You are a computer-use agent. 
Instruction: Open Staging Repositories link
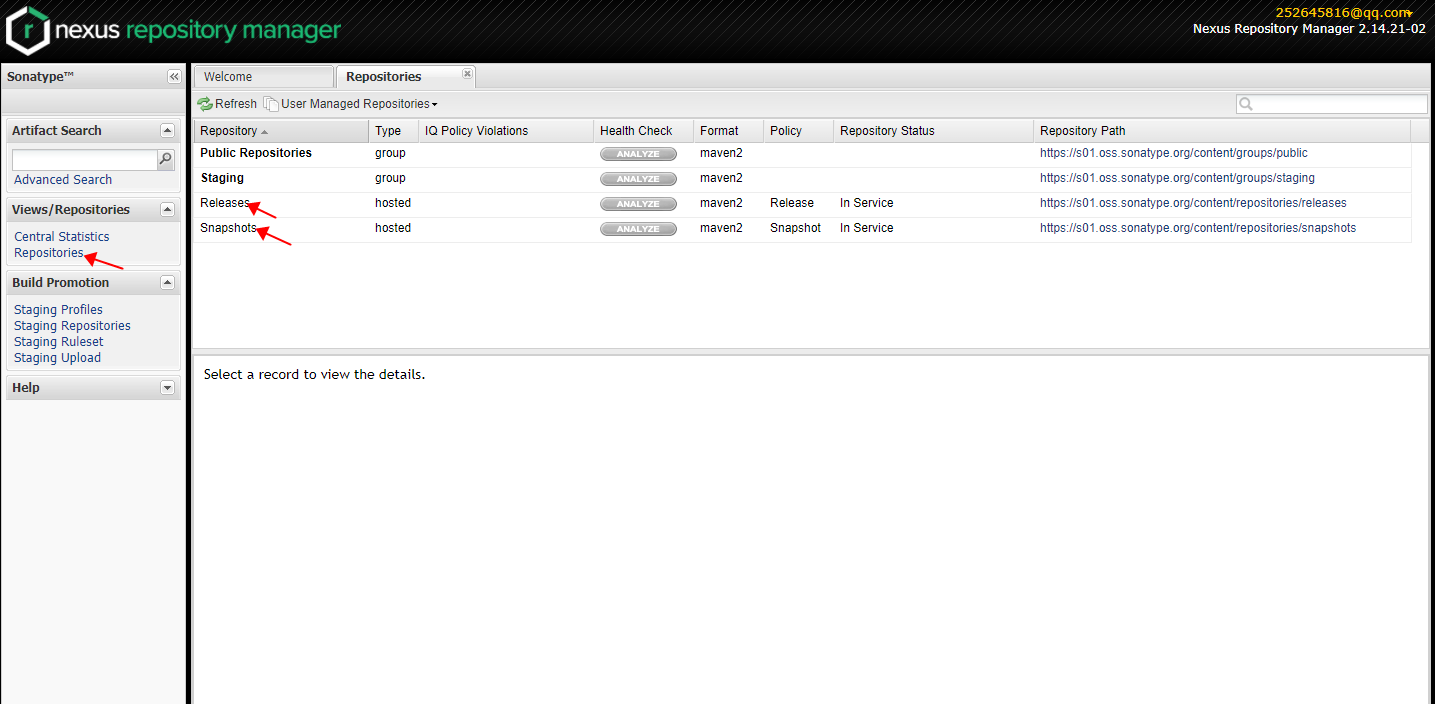72,326
